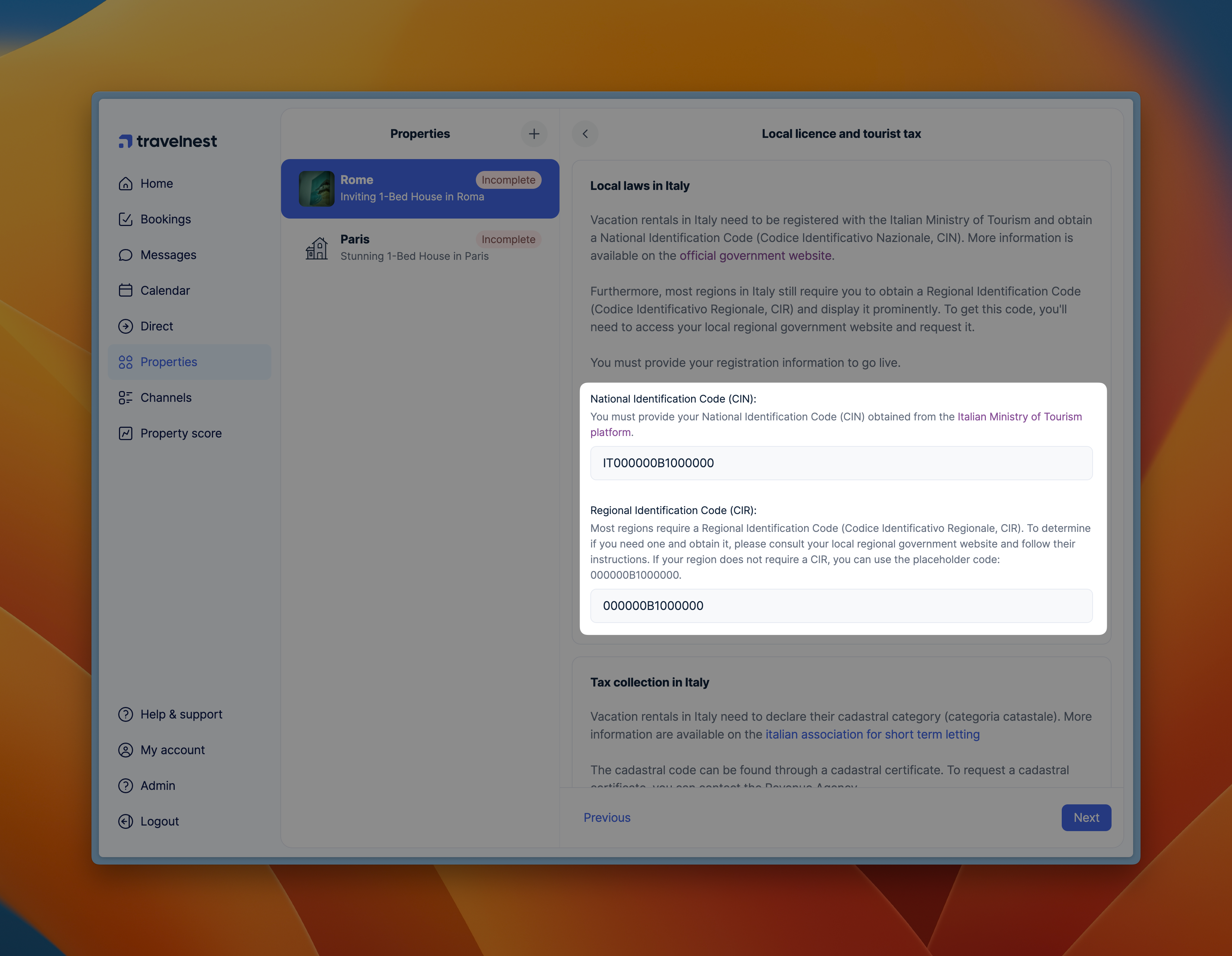Open the official government website link
Screen dimensions: 1232x956
click(755, 256)
